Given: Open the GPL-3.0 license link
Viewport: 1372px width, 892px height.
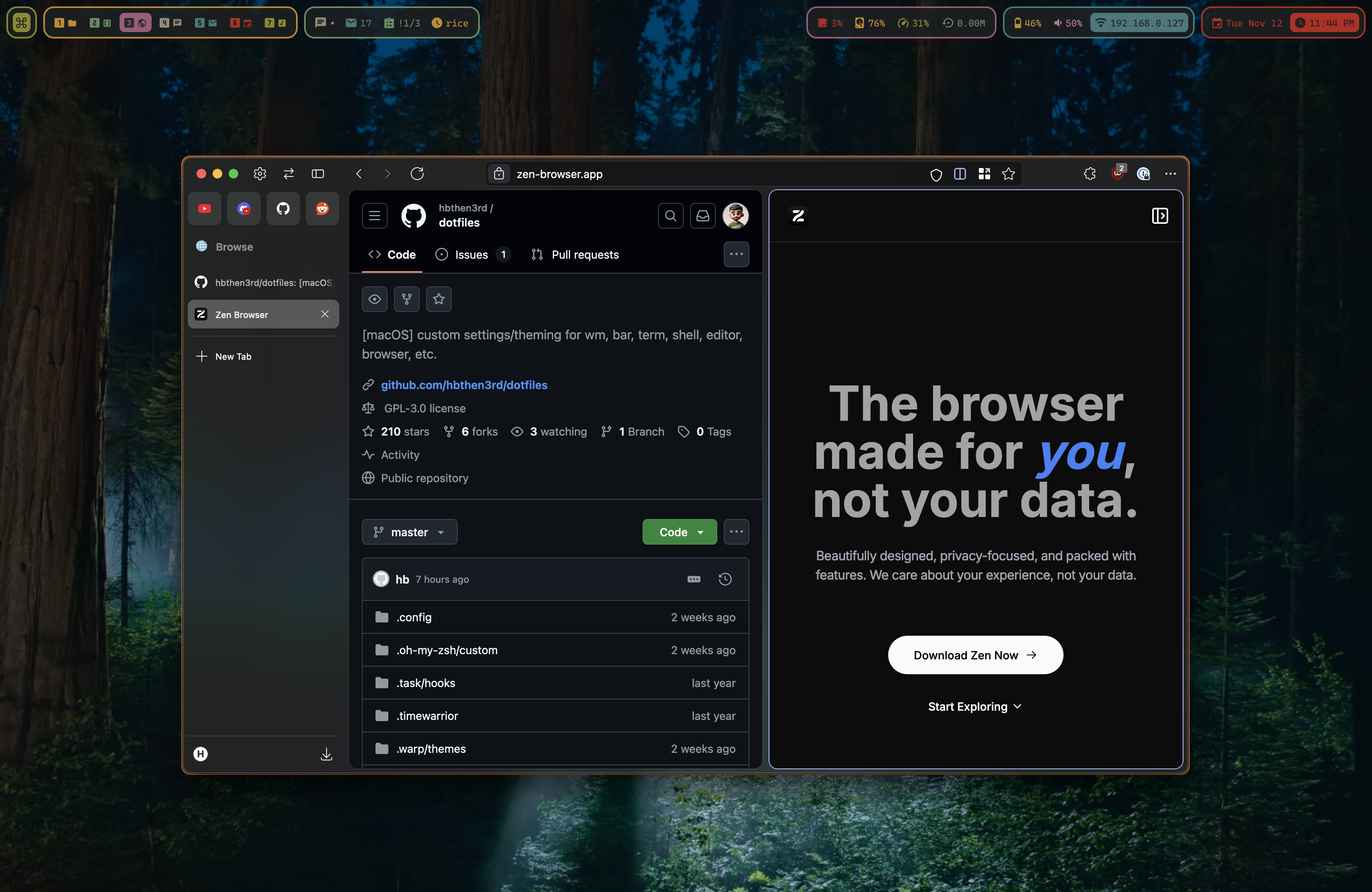Looking at the screenshot, I should [425, 409].
